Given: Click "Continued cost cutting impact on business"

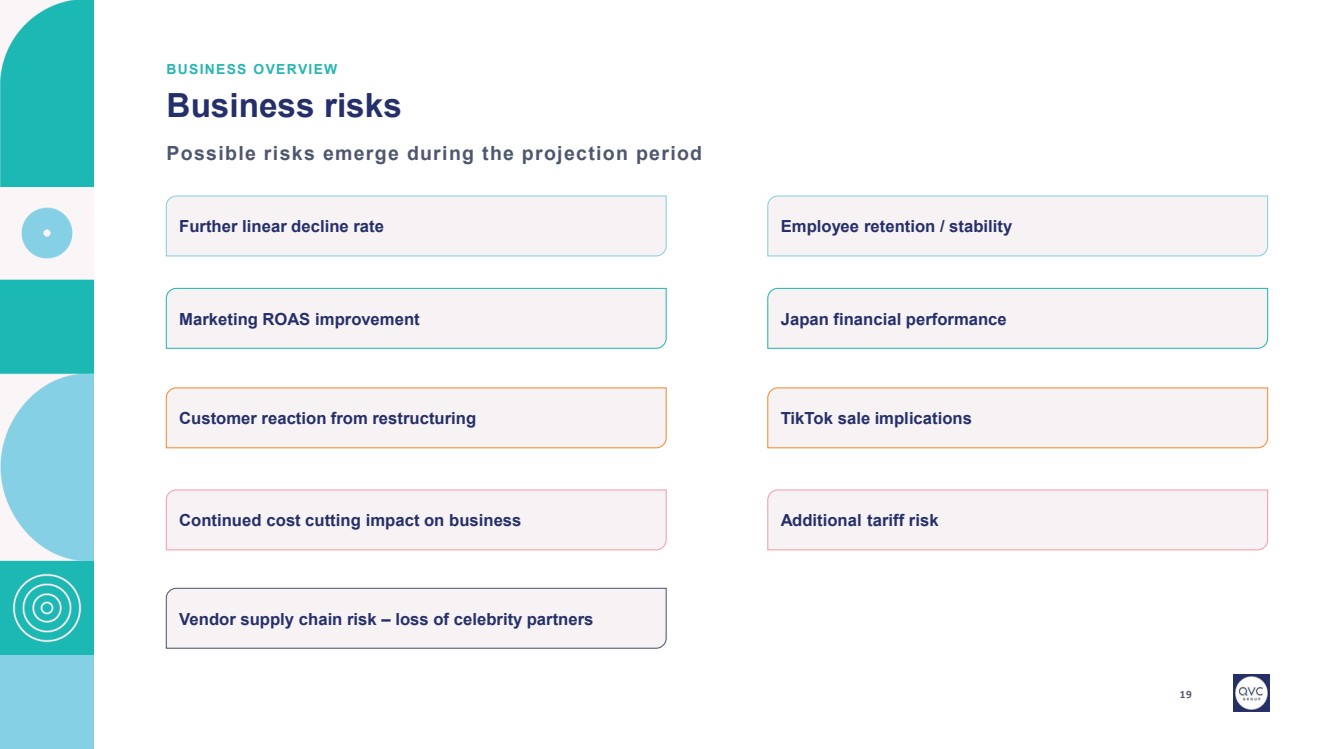Looking at the screenshot, I should [415, 520].
